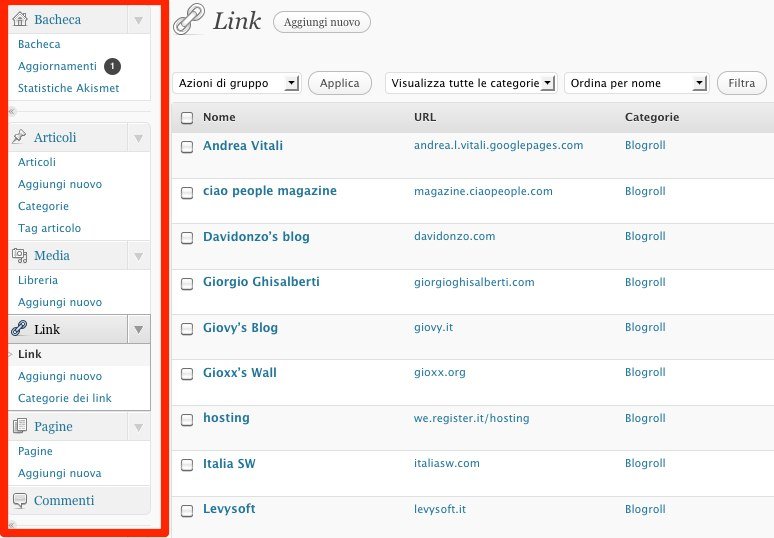Tick the select-all checkbox next to Nome
The height and width of the screenshot is (538, 774).
pyautogui.click(x=187, y=117)
